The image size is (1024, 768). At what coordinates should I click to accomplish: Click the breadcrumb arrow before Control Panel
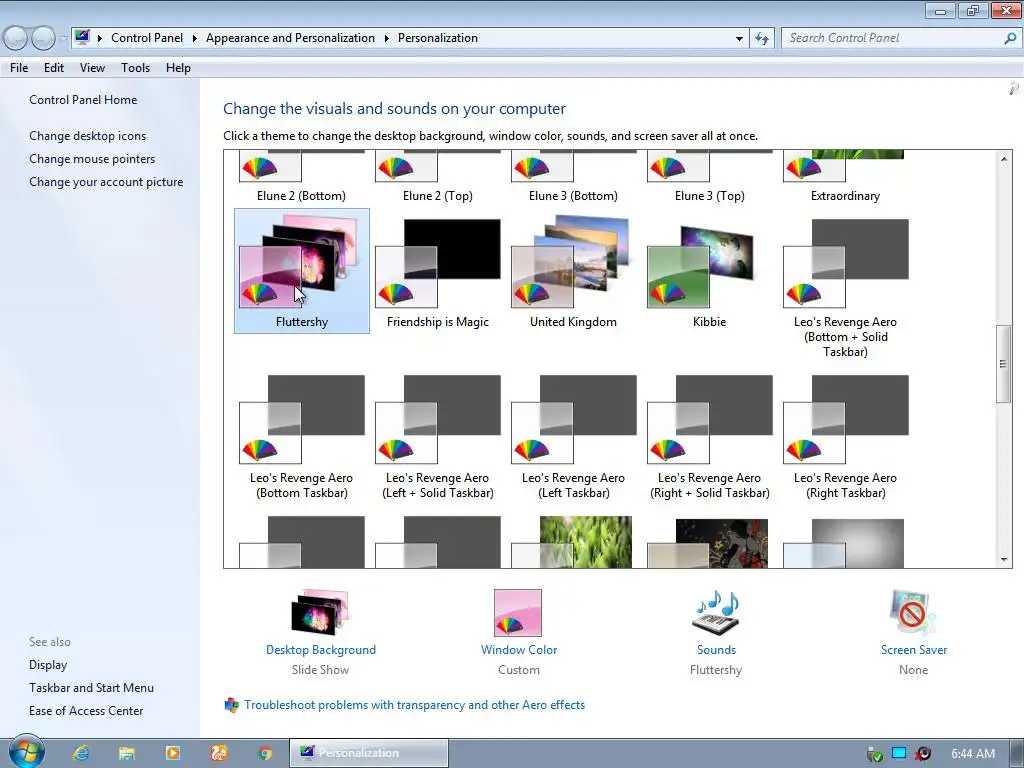tap(100, 39)
